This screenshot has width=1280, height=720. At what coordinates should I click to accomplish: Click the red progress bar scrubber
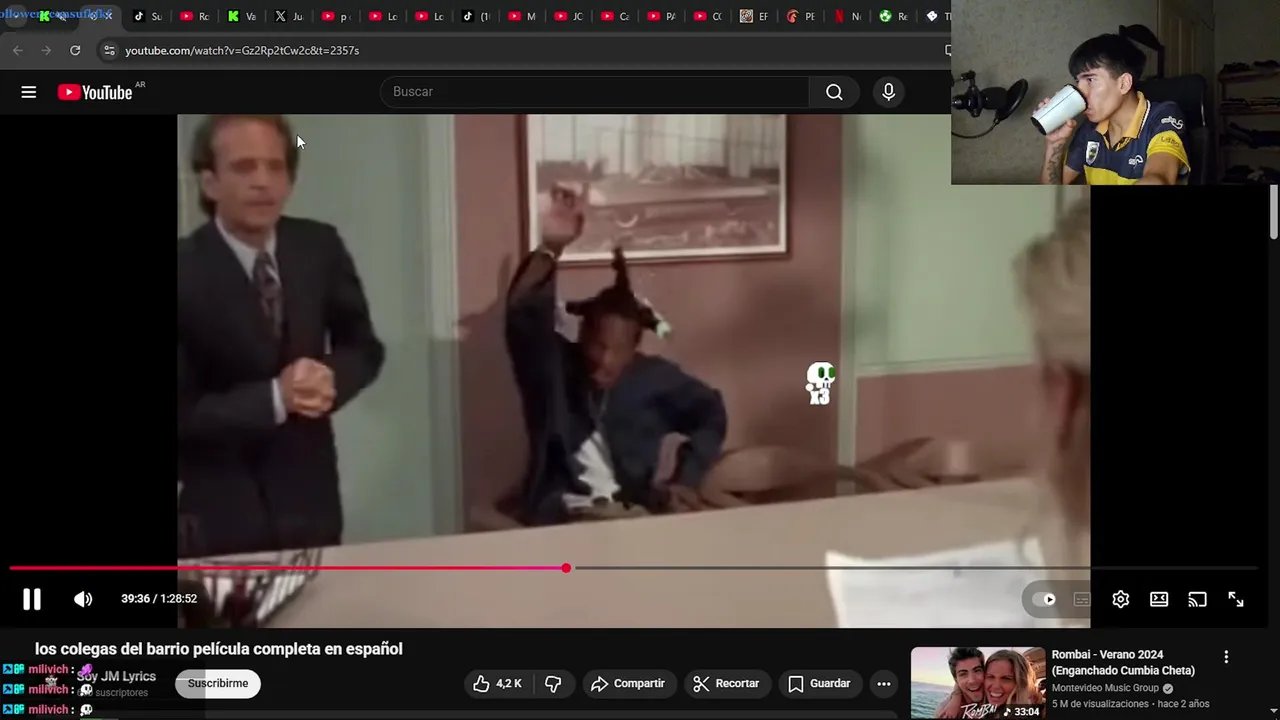coord(566,568)
